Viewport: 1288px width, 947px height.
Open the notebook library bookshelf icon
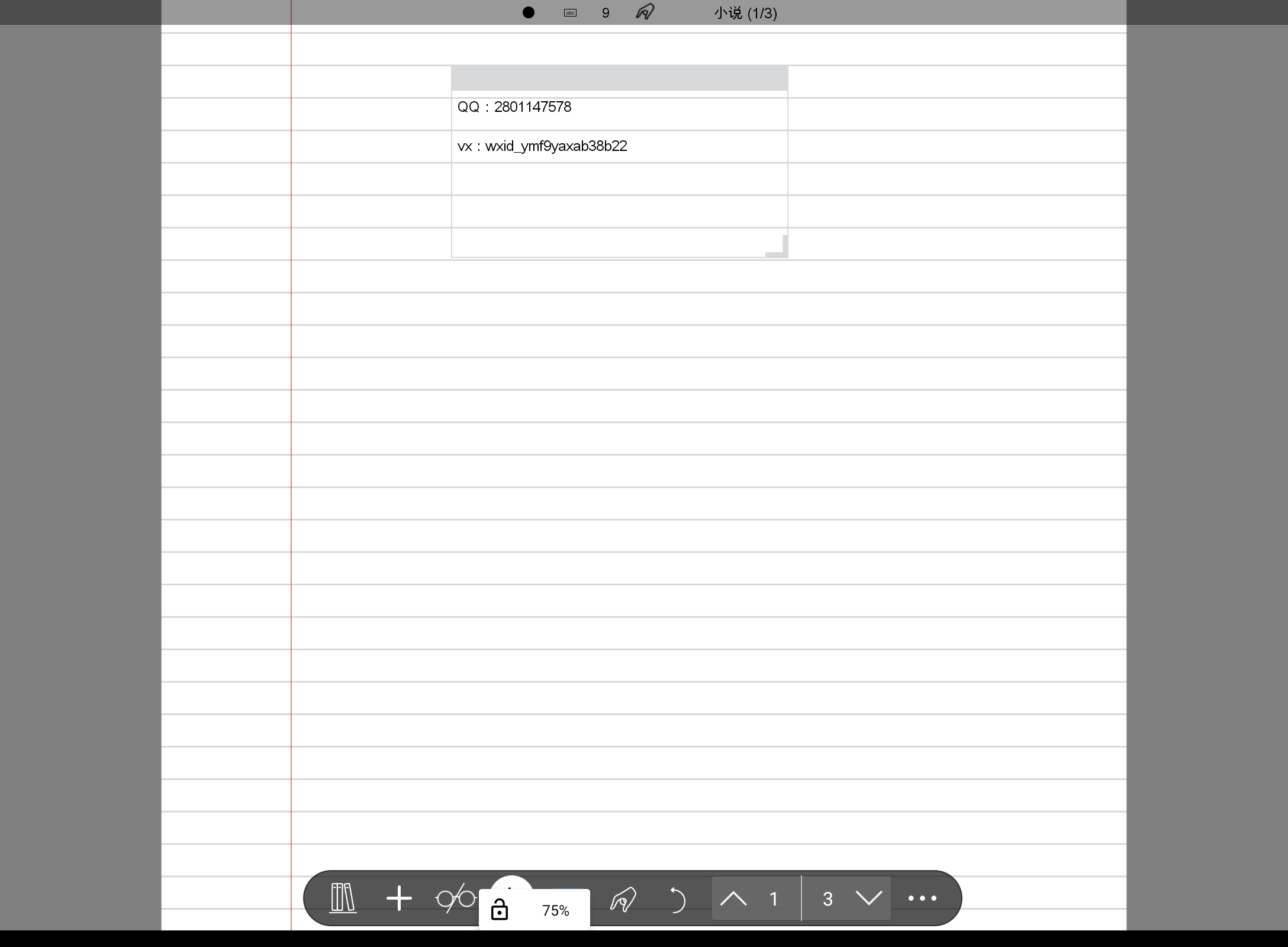[x=343, y=898]
